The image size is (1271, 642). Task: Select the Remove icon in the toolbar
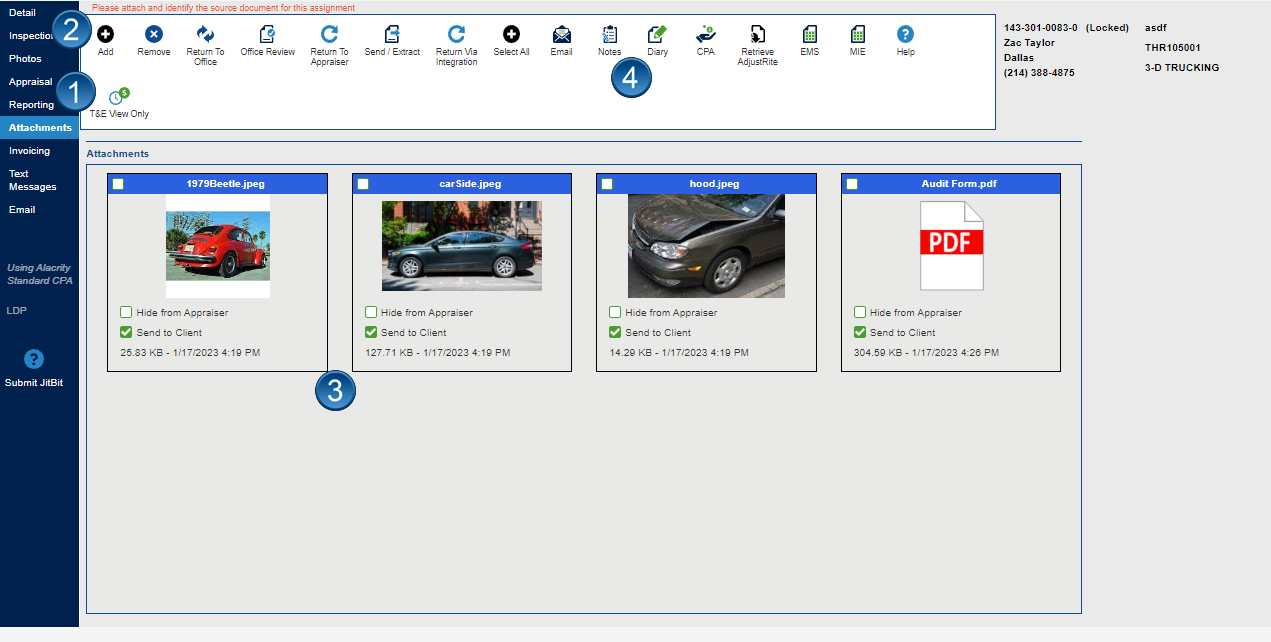click(x=153, y=33)
